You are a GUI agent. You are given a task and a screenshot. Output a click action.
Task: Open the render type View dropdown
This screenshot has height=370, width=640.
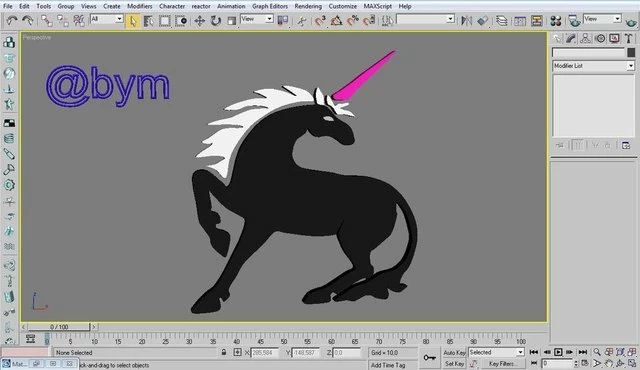click(x=602, y=19)
